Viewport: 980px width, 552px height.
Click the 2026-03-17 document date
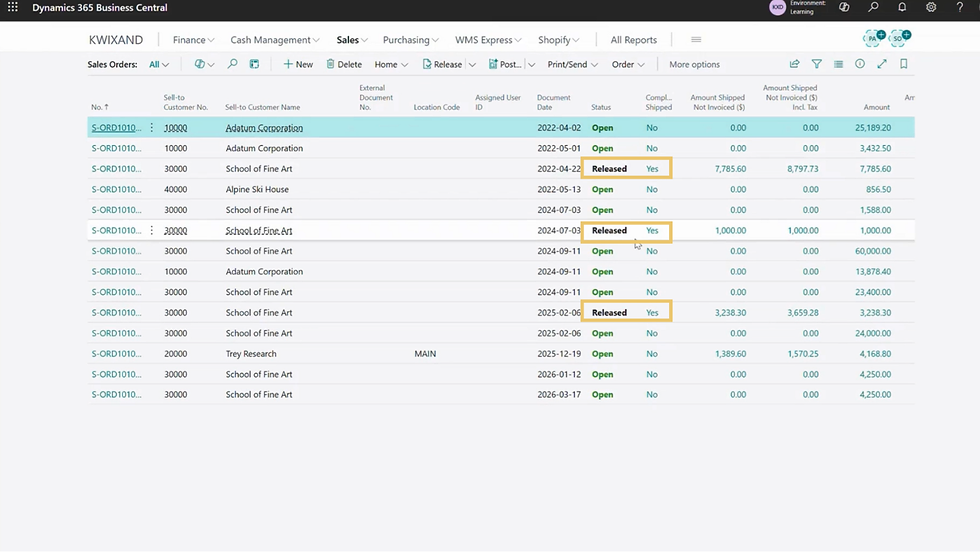coord(559,394)
